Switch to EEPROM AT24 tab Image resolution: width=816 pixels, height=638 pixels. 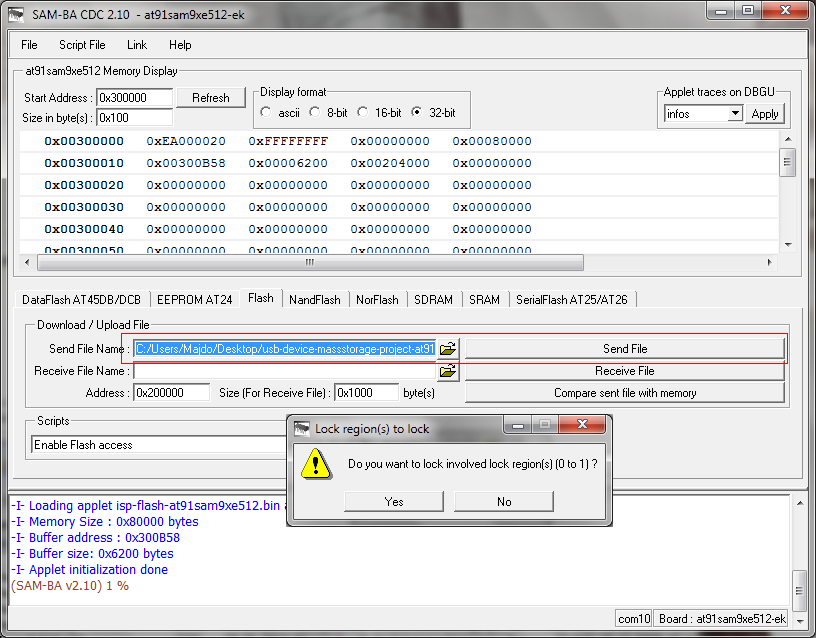click(x=195, y=300)
